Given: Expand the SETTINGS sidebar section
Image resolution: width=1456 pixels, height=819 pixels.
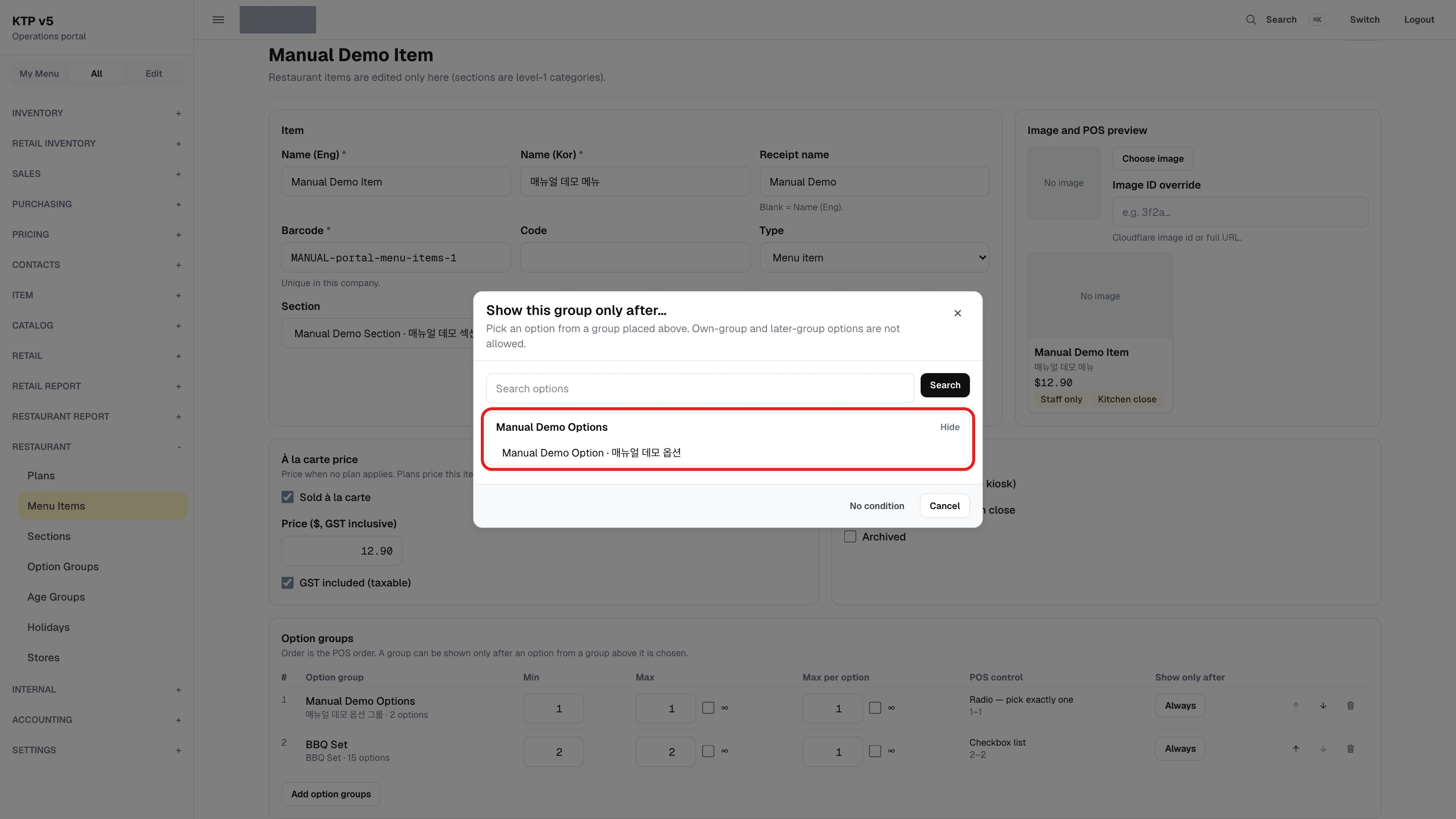Looking at the screenshot, I should click(97, 750).
